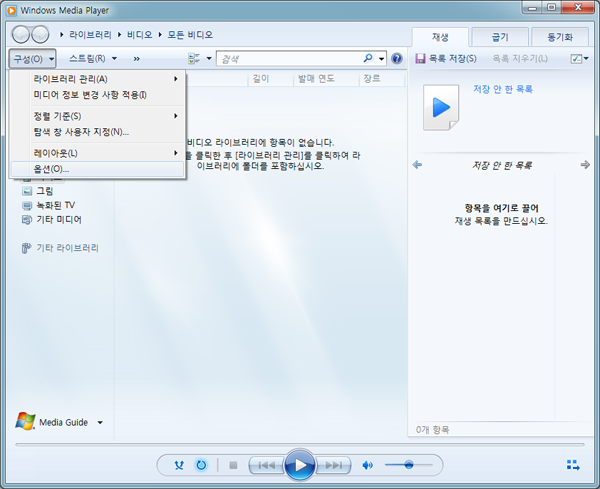
Task: Expand the Media Guide dropdown arrow
Action: [100, 422]
